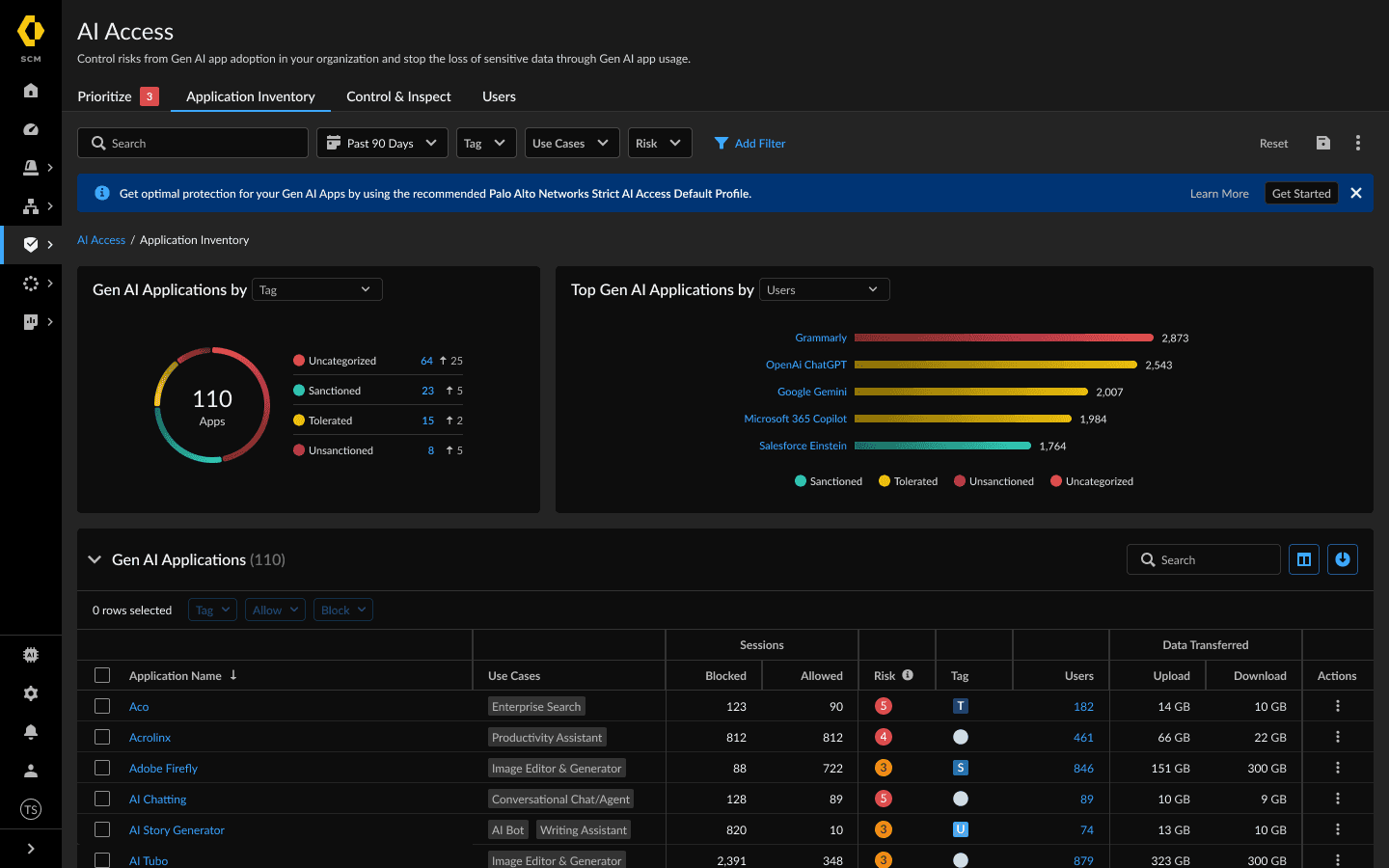This screenshot has height=868, width=1389.
Task: Open actions menu for Aco row
Action: pos(1337,706)
